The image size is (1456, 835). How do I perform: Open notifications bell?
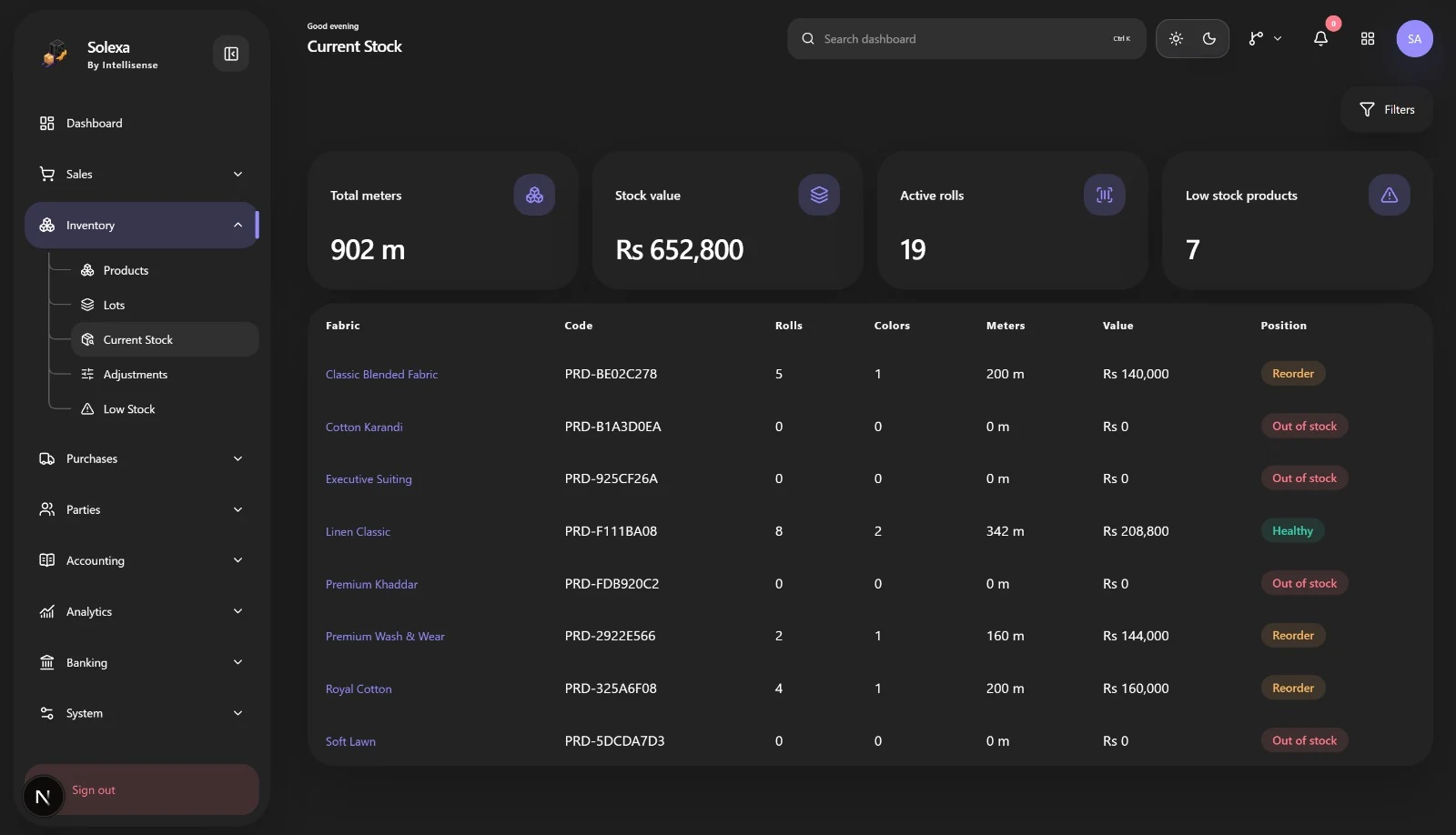1320,38
